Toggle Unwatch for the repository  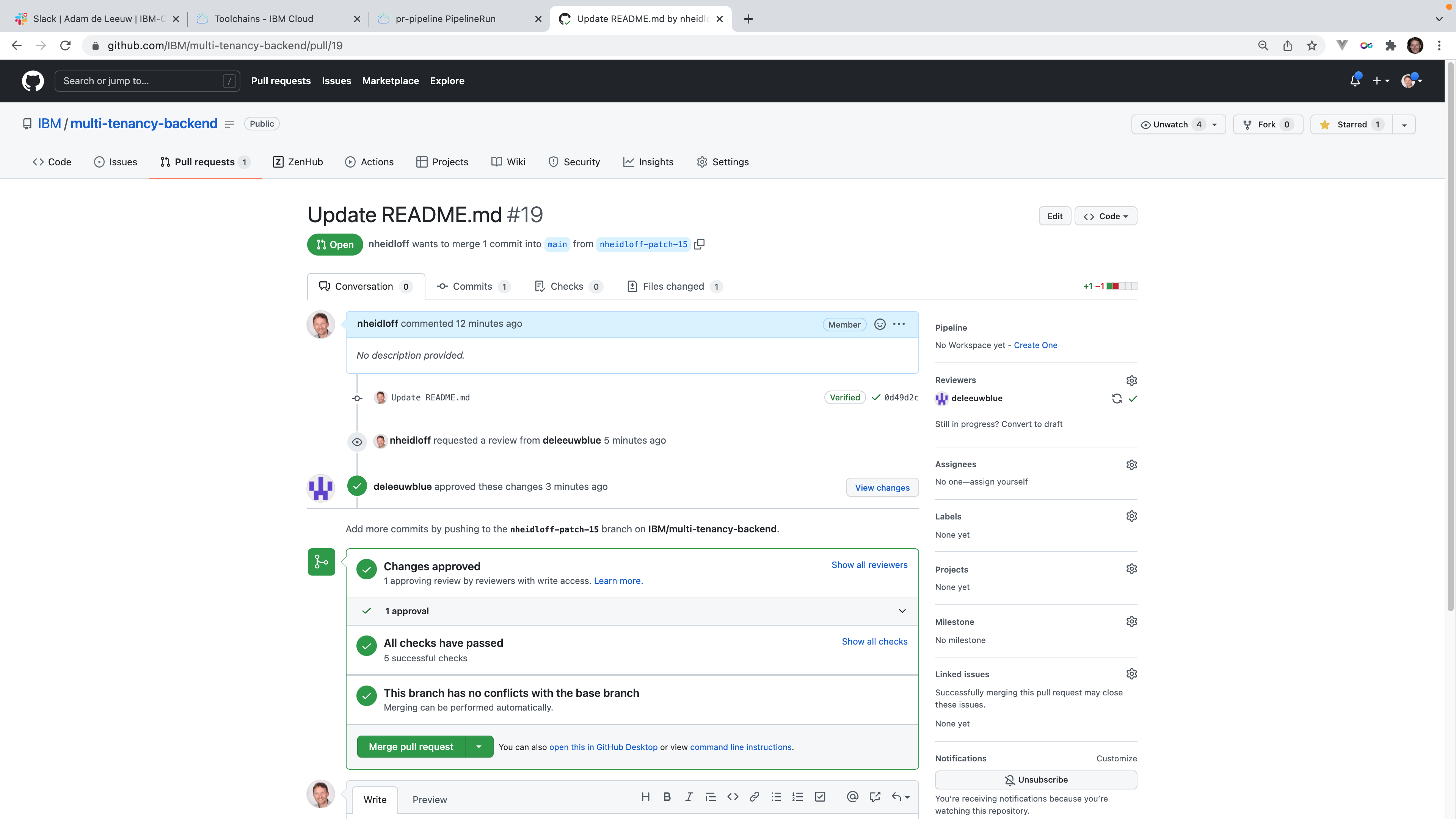1170,124
